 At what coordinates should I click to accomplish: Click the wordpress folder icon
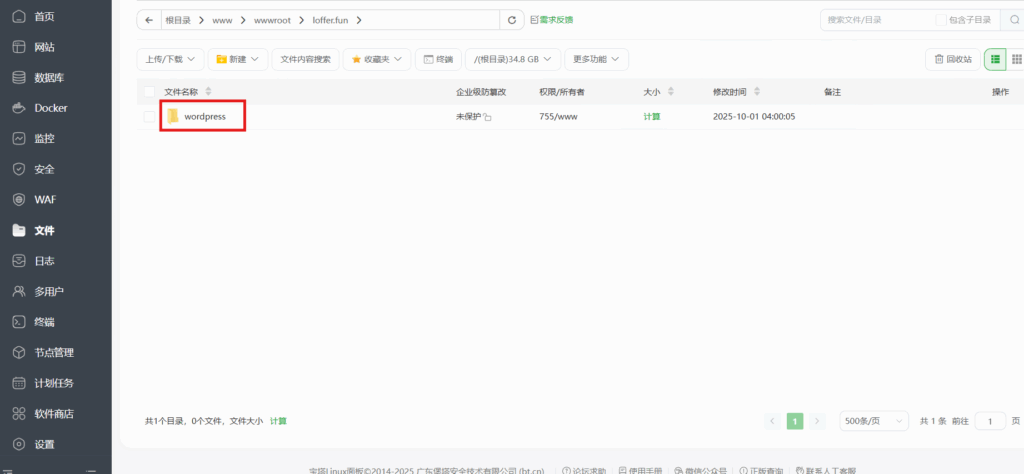click(x=173, y=116)
